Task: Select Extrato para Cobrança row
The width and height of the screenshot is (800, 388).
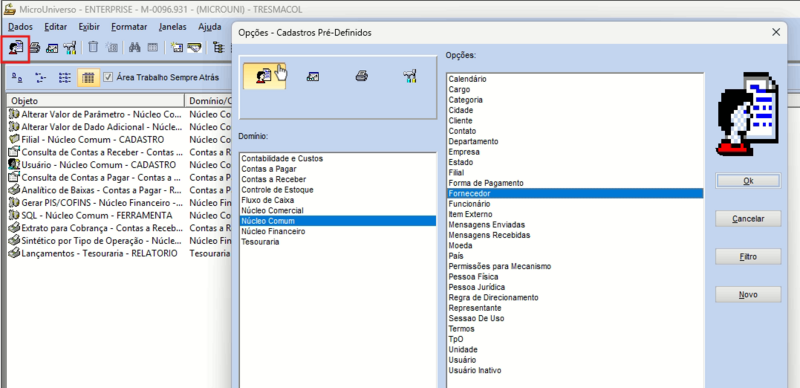Action: [x=119, y=228]
